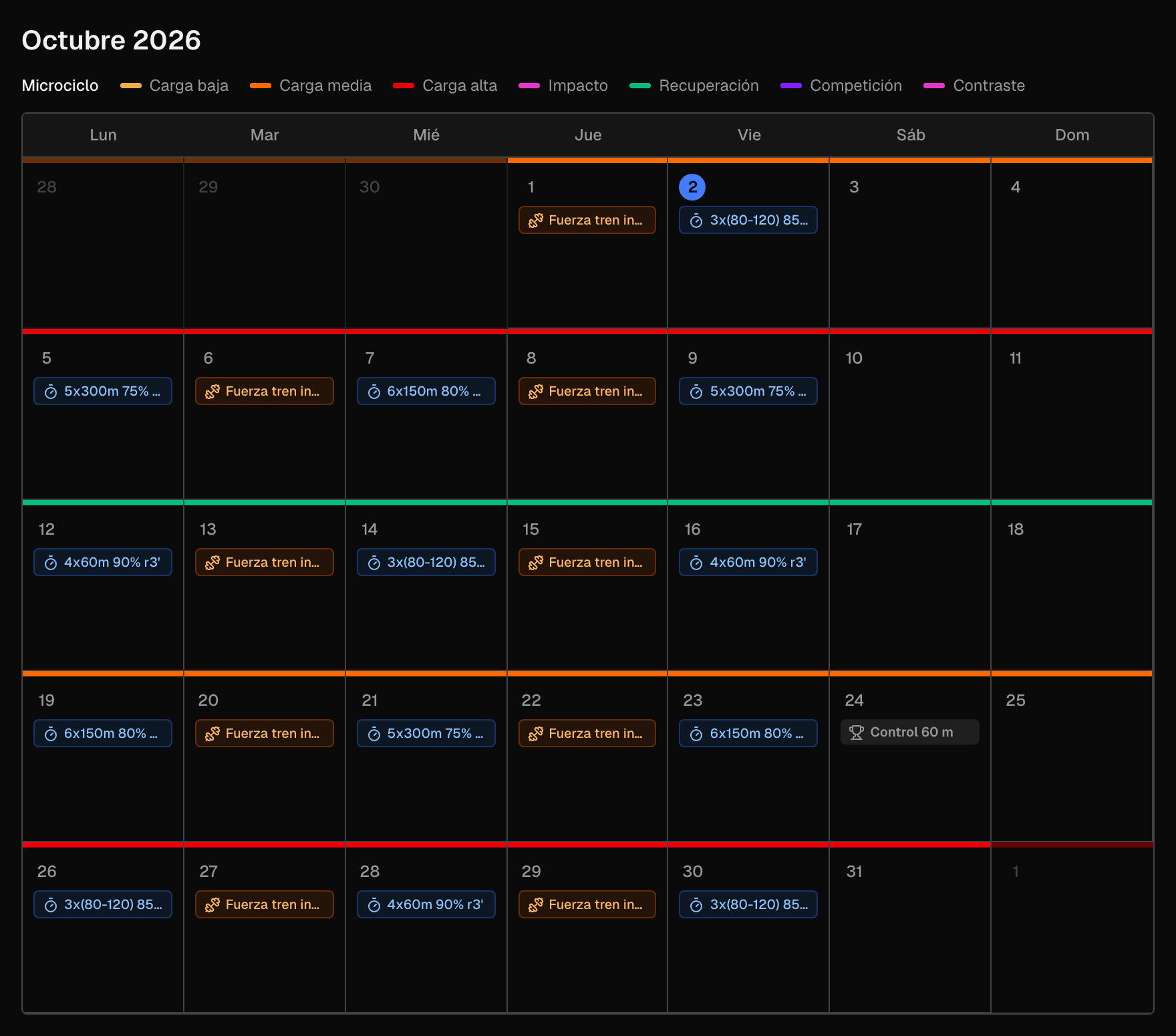1176x1036 pixels.
Task: Click the Carga media legend label
Action: [x=325, y=86]
